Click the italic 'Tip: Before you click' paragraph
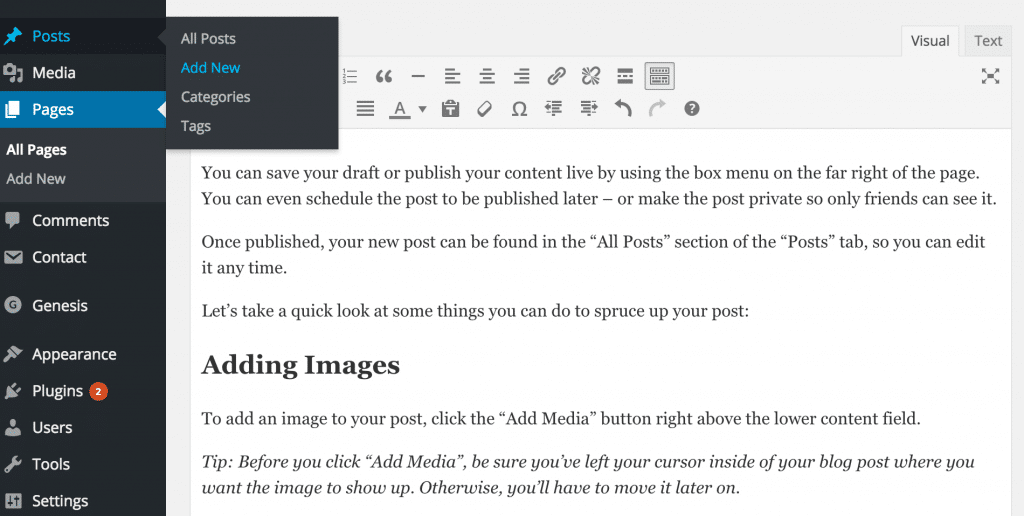This screenshot has height=516, width=1024. pyautogui.click(x=588, y=475)
